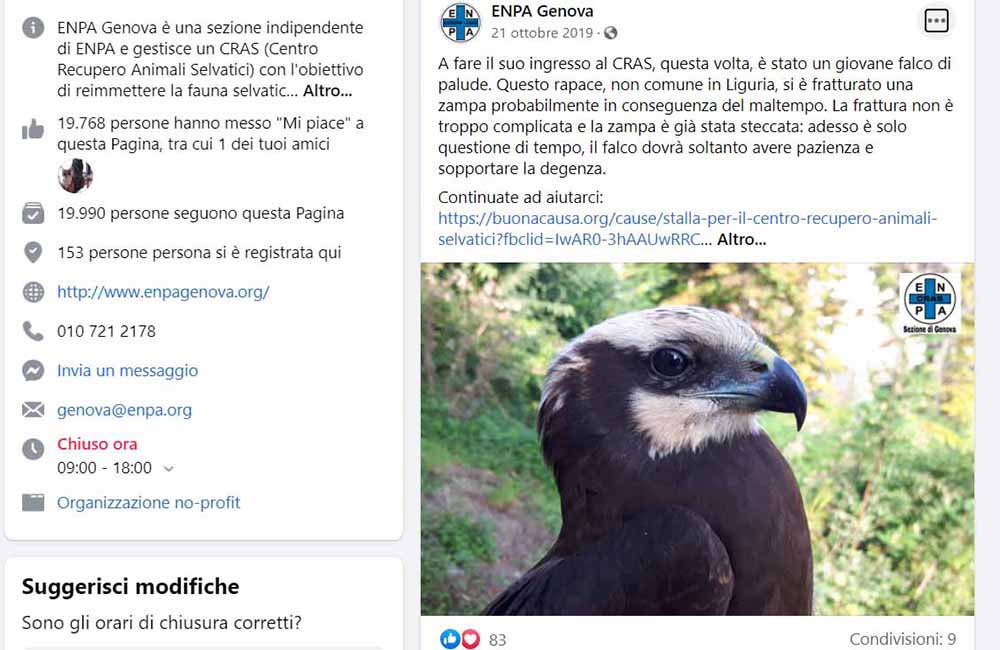
Task: Expand the post text with Altro after link
Action: pos(741,240)
